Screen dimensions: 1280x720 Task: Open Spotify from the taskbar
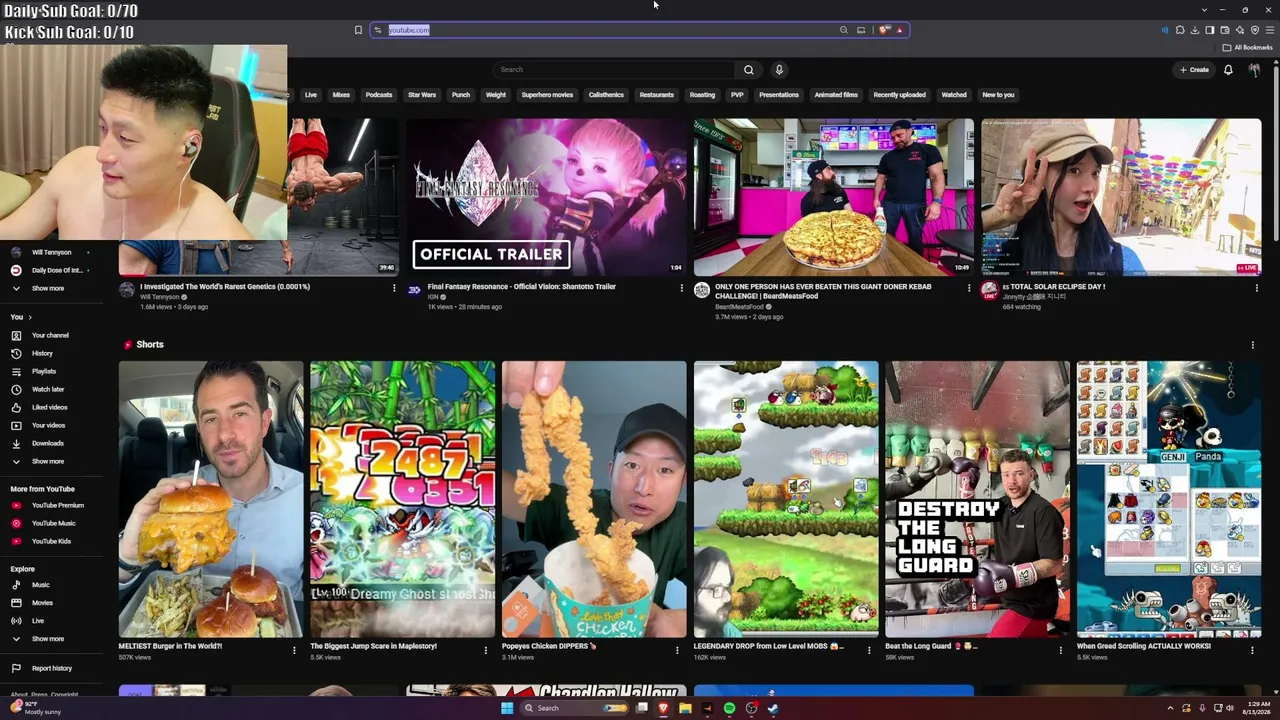[x=729, y=708]
